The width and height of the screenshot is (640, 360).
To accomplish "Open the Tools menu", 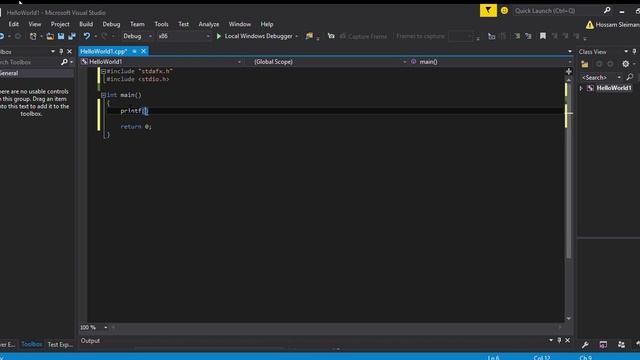I will pos(161,24).
